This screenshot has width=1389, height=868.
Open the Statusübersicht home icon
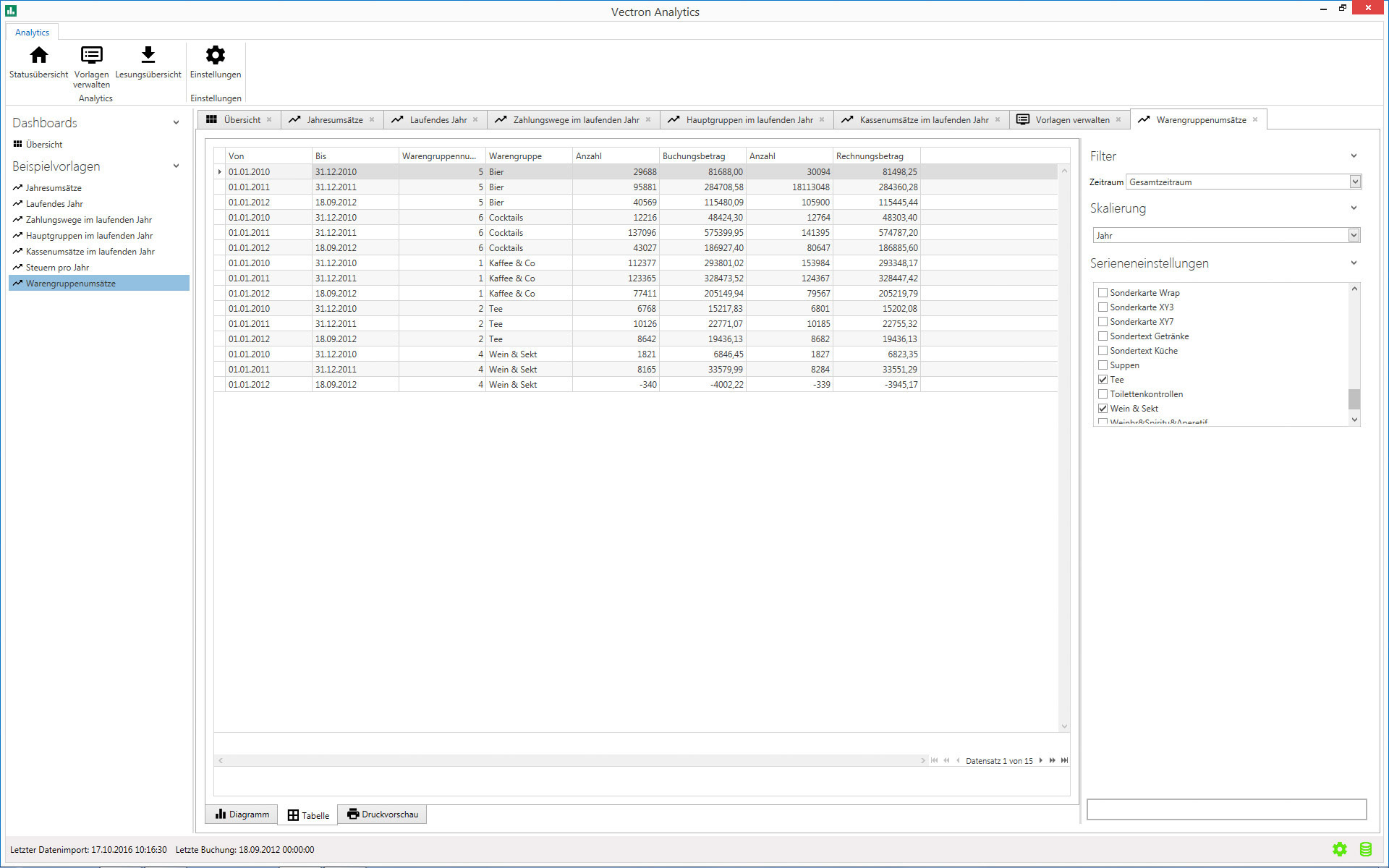point(39,56)
